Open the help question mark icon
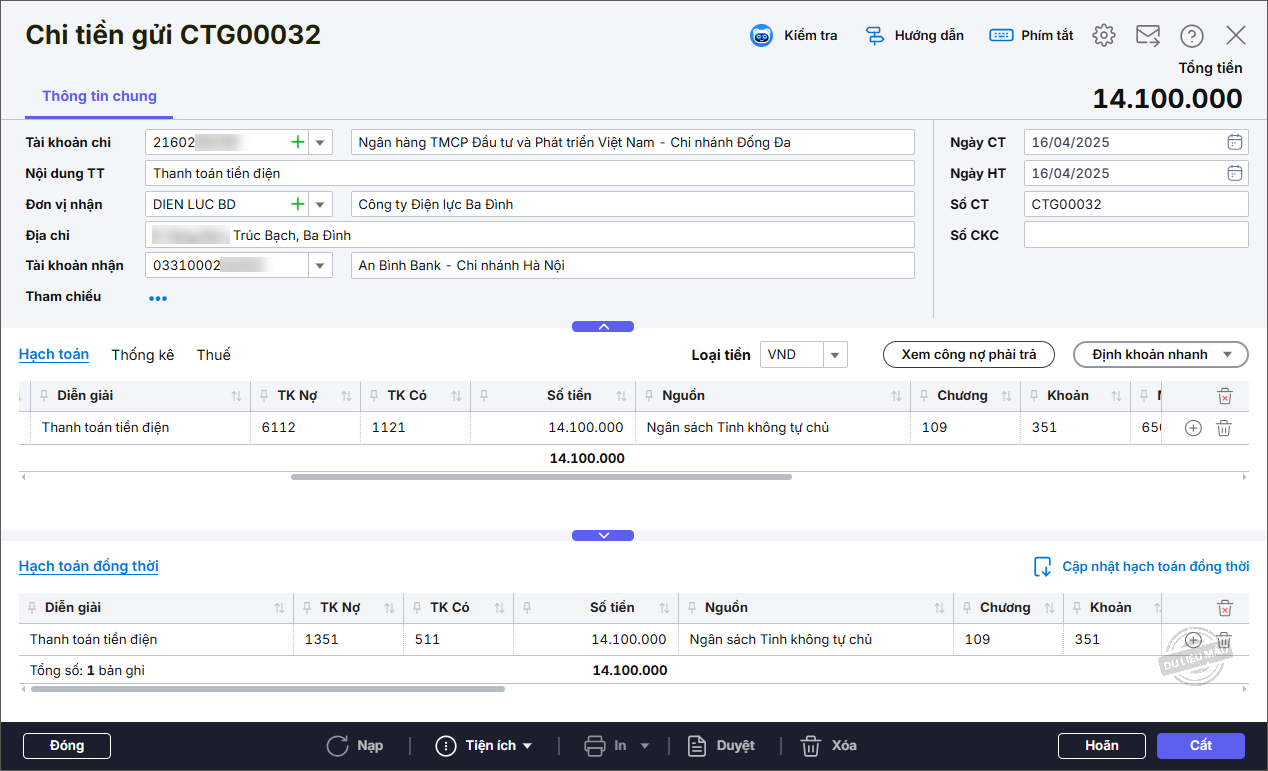1268x771 pixels. click(x=1191, y=36)
